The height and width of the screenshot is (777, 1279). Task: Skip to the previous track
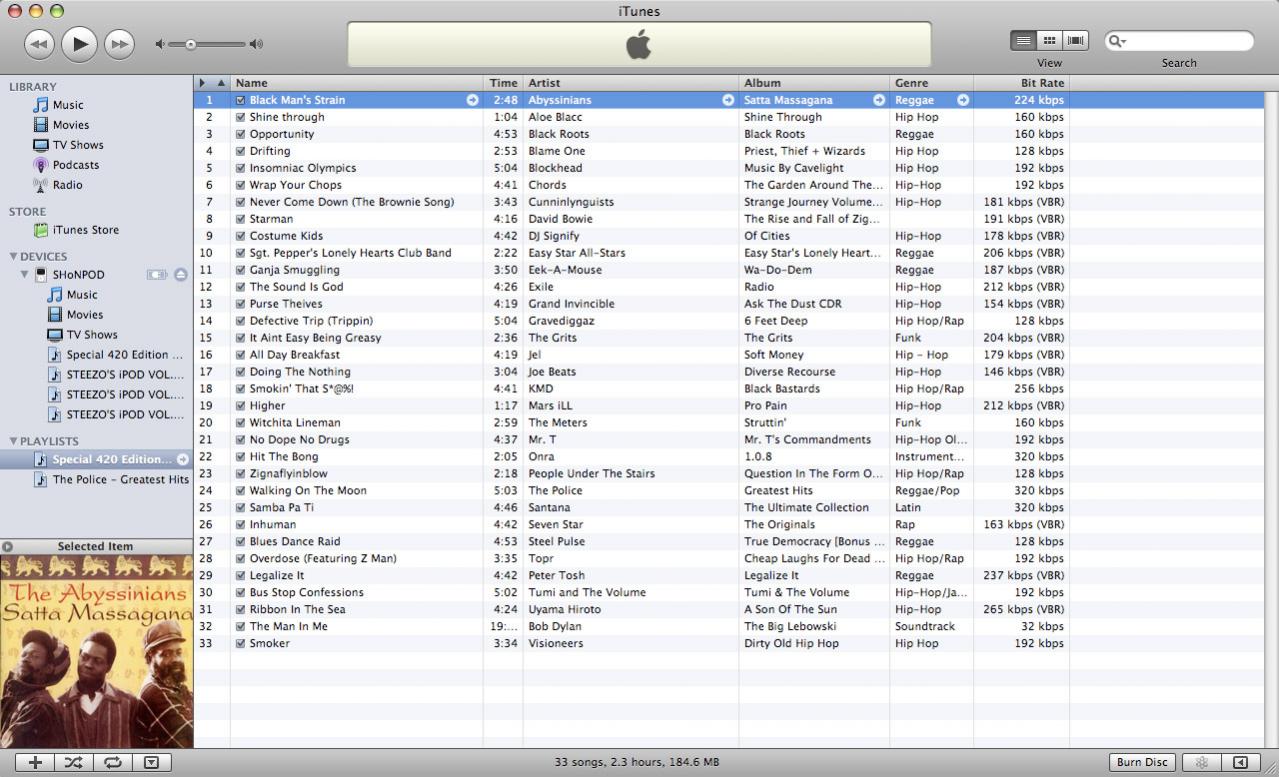tap(39, 44)
